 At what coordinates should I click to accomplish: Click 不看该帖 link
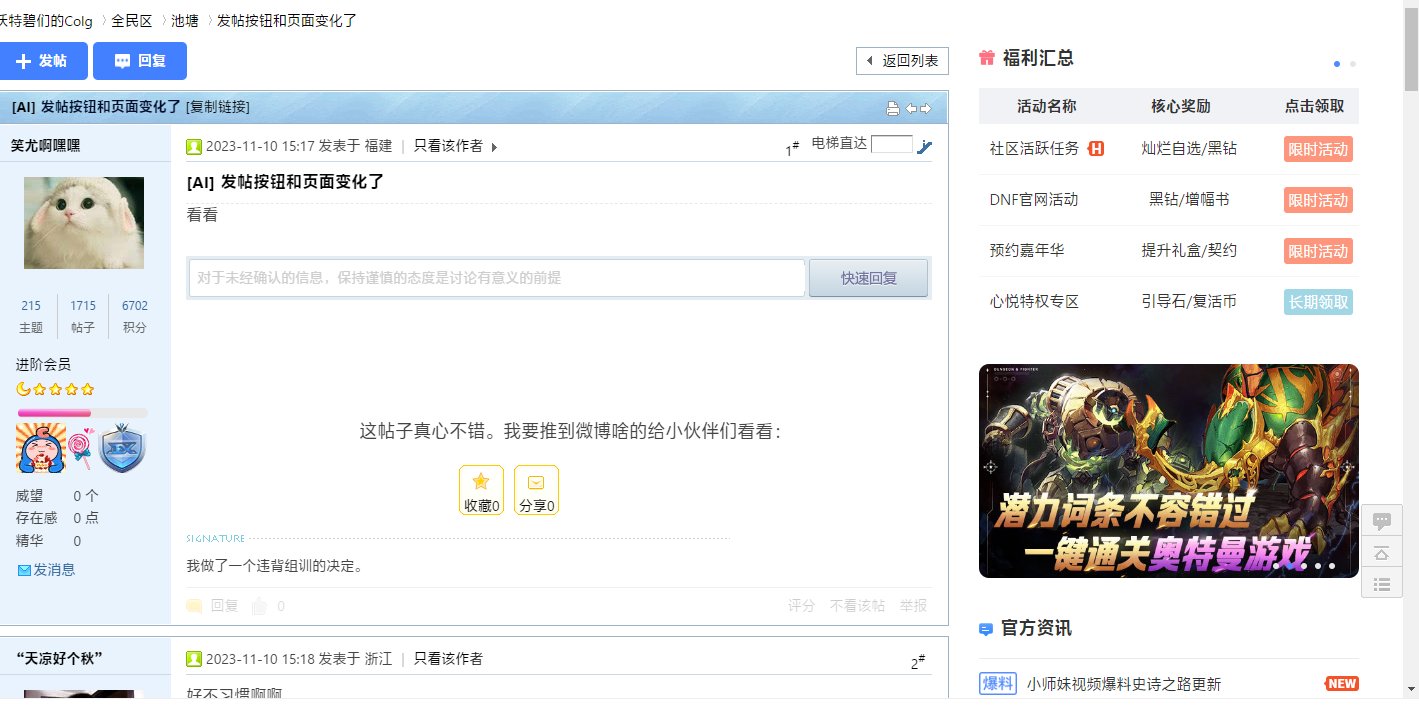coord(857,605)
